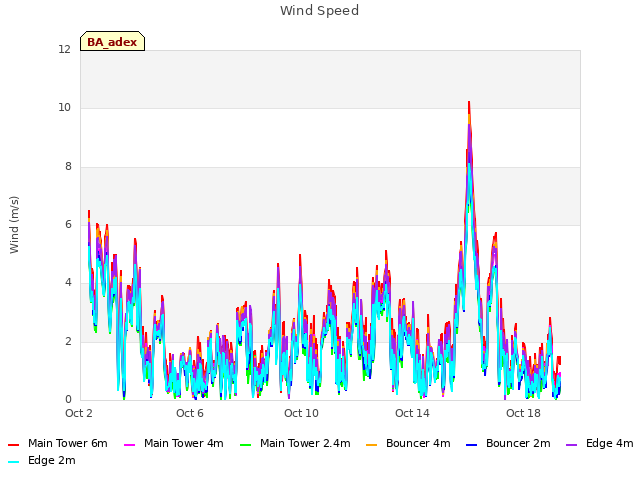Click the cyan Edge 2m swatch

point(13,462)
